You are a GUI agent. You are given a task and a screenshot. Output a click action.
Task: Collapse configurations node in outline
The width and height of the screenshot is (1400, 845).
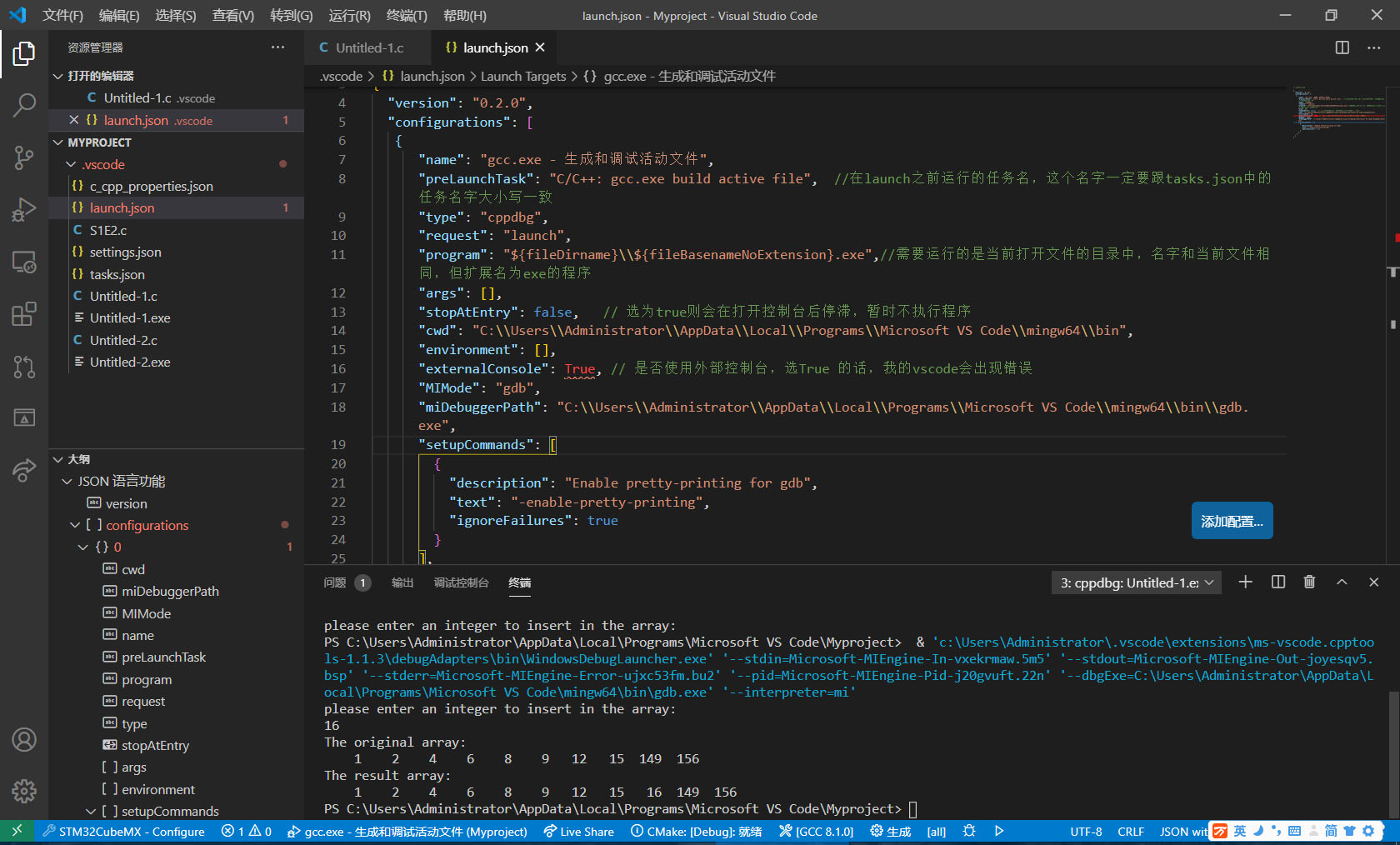pyautogui.click(x=75, y=525)
